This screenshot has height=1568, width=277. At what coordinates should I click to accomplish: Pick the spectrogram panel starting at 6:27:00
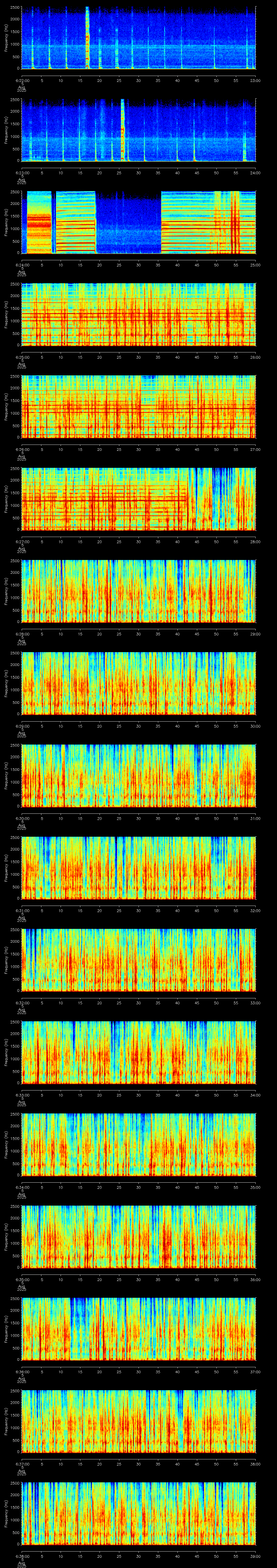pos(139,499)
